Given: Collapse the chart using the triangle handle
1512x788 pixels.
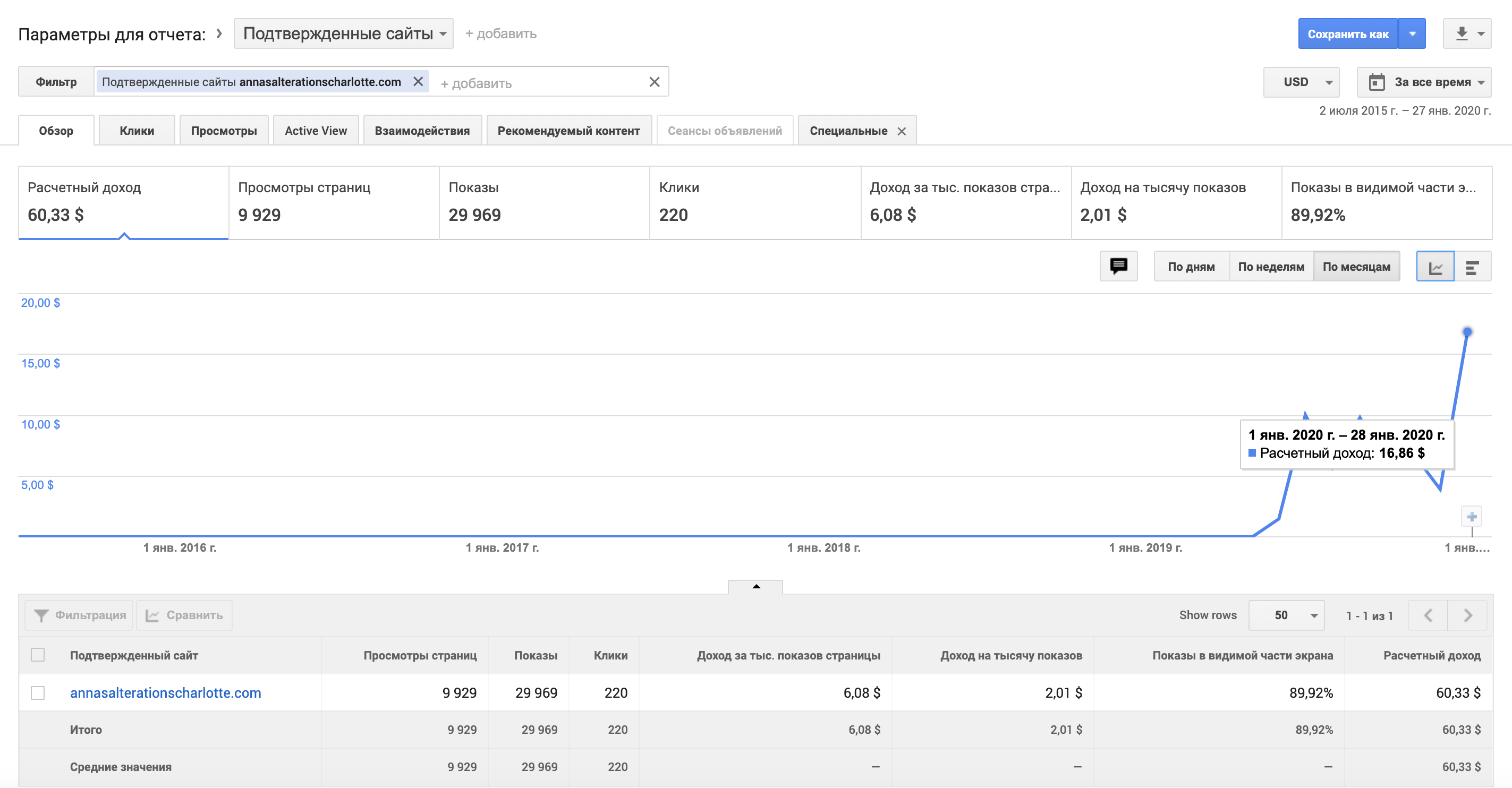Looking at the screenshot, I should [x=756, y=586].
